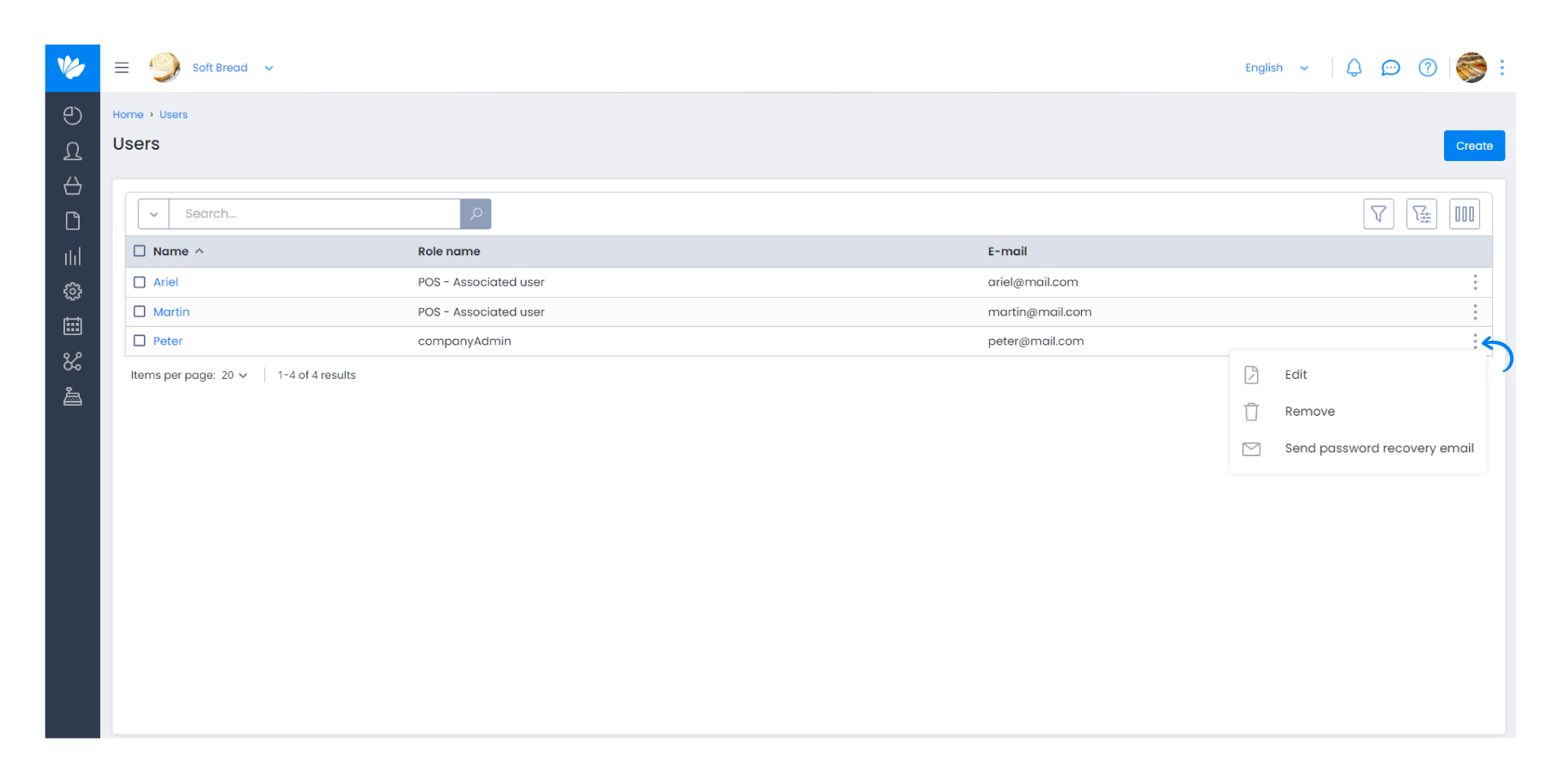Open the English language dropdown

tap(1276, 68)
